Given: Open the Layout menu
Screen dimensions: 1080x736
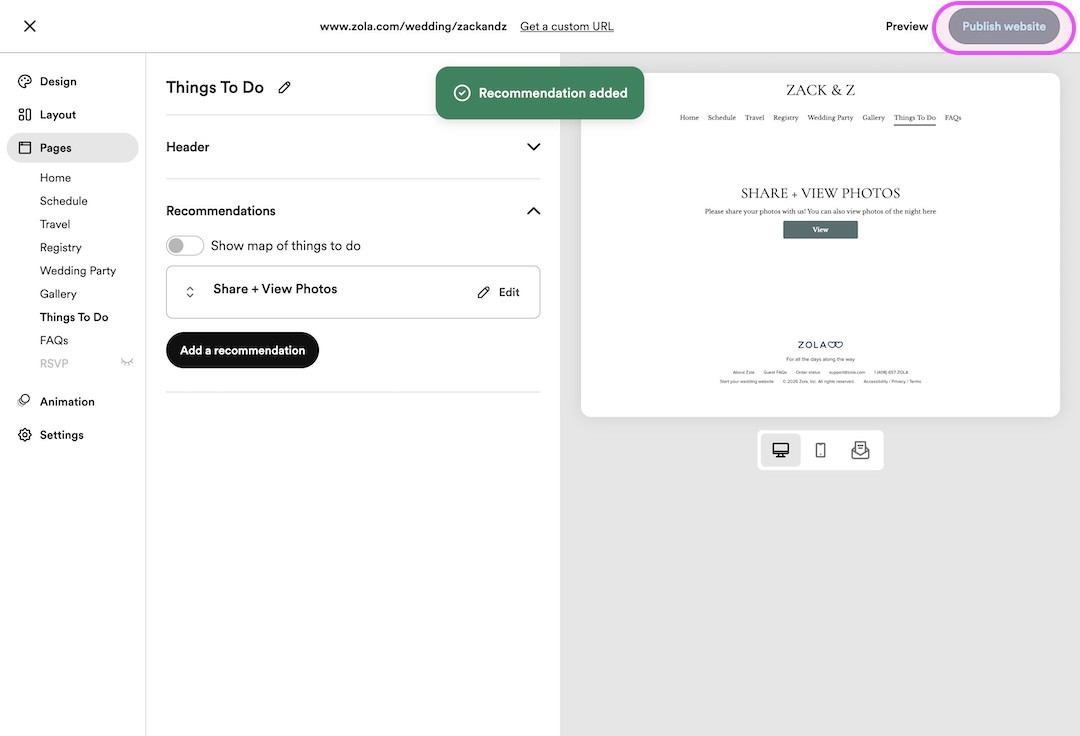Looking at the screenshot, I should (58, 114).
